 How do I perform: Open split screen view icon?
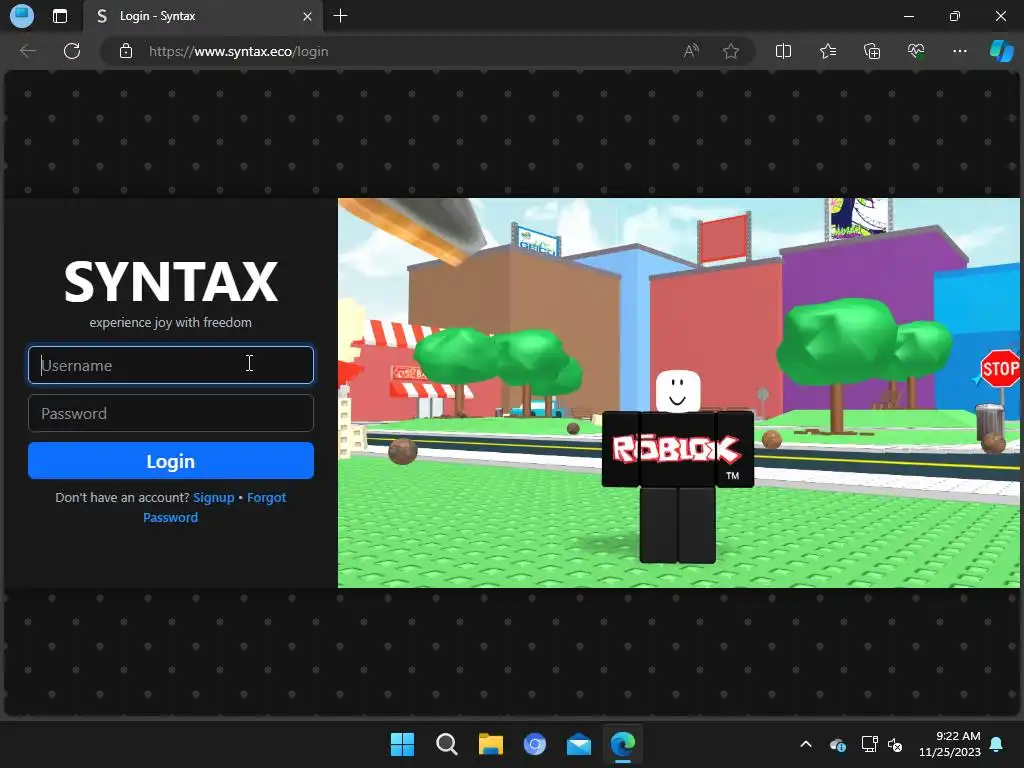783,51
